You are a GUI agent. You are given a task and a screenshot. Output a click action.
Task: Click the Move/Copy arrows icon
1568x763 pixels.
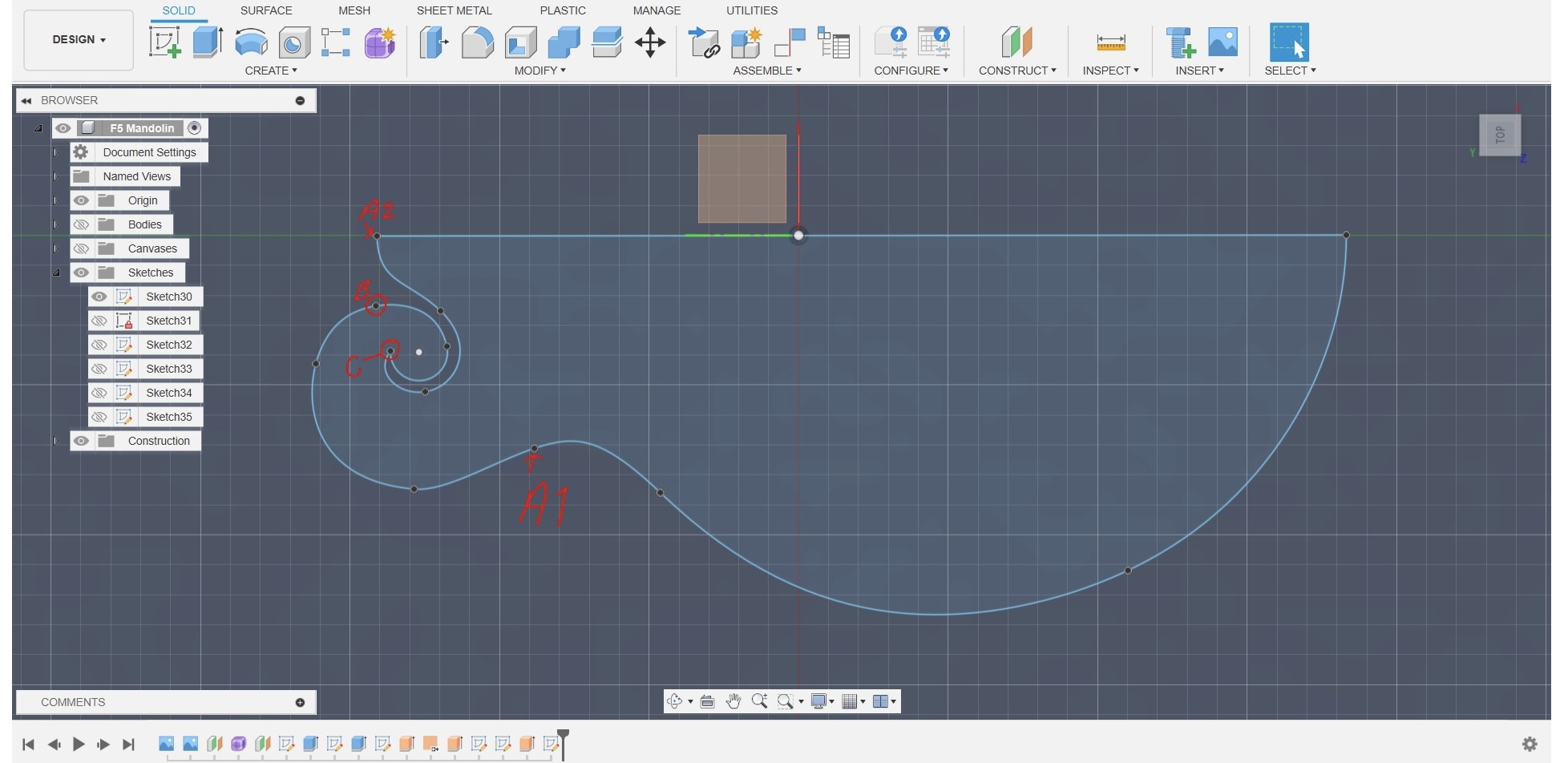click(650, 42)
